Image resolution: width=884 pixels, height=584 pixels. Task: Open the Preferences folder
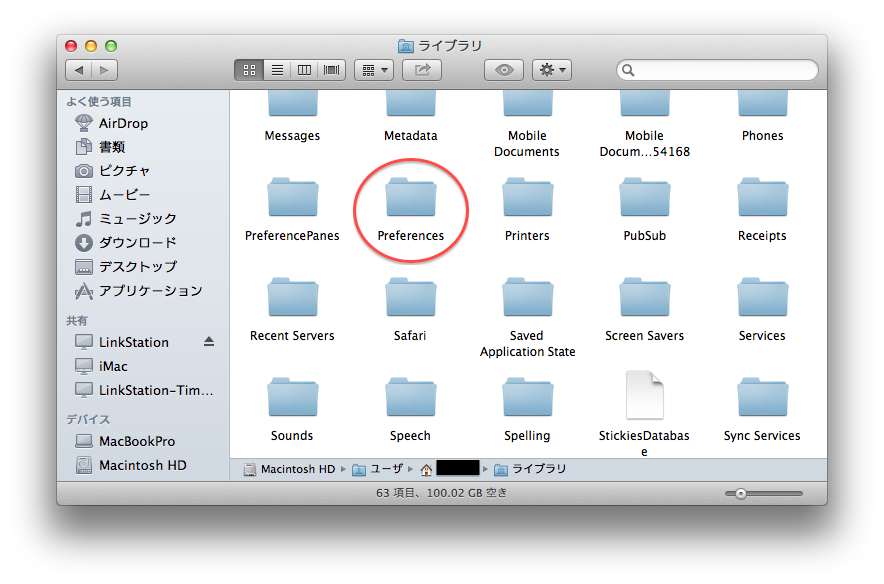410,203
